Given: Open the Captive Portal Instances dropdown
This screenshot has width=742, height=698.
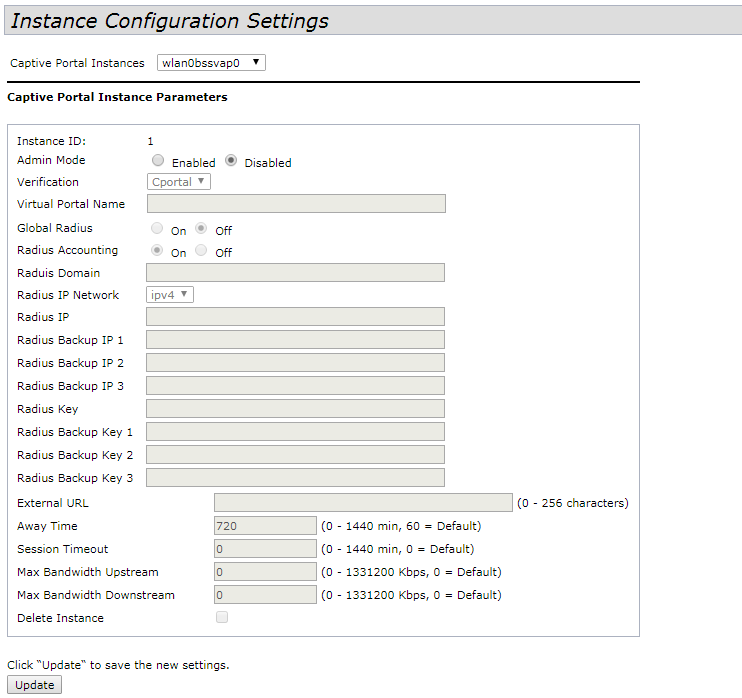Looking at the screenshot, I should [x=211, y=63].
